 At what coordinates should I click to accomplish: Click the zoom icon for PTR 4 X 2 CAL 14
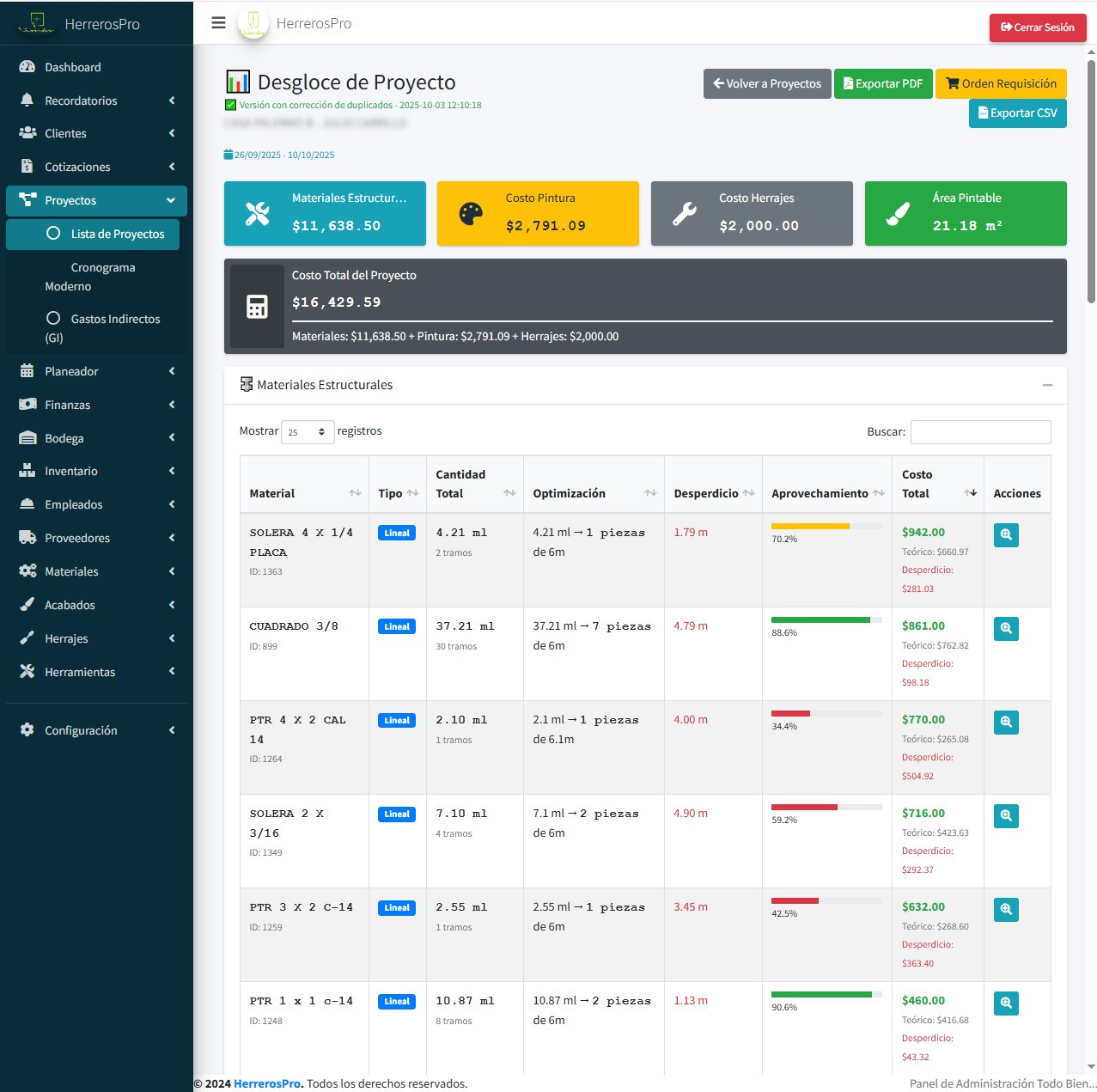tap(1006, 722)
